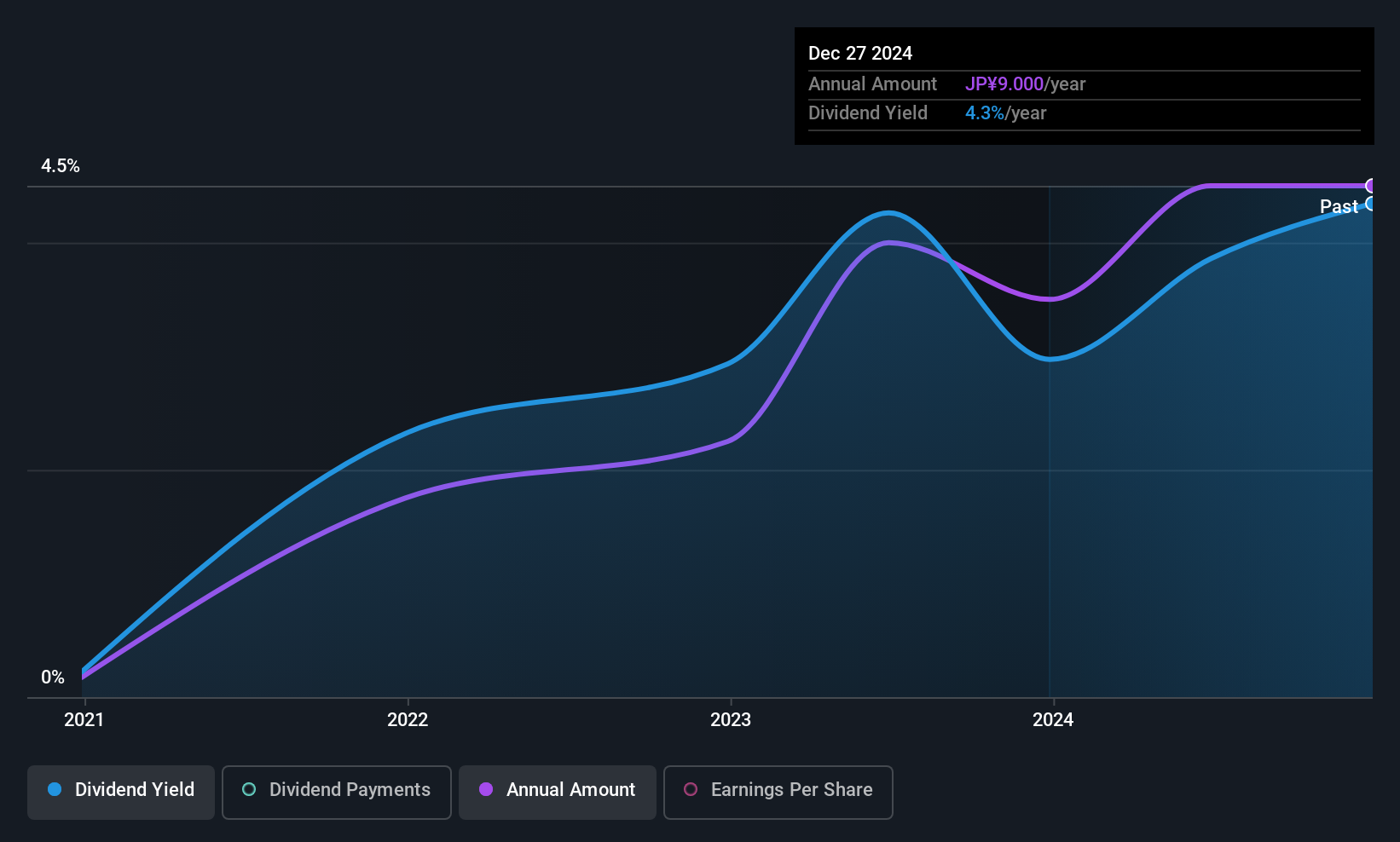Click the blue Dividend Yield legend dot
Screen dimensions: 1400x842
click(55, 789)
